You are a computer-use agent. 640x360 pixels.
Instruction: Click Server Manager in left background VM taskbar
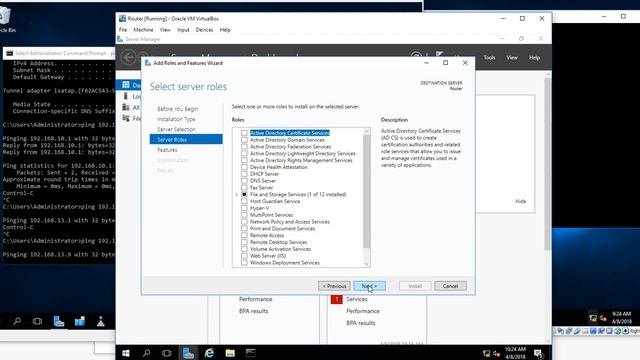58,321
